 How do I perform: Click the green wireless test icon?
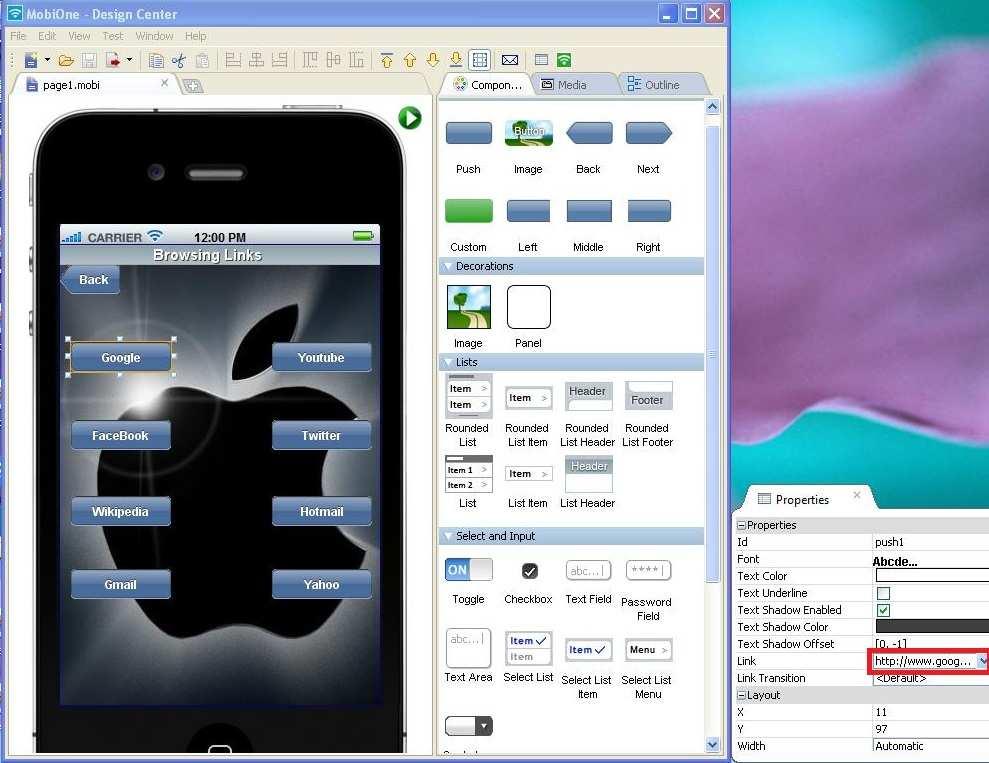(x=564, y=60)
